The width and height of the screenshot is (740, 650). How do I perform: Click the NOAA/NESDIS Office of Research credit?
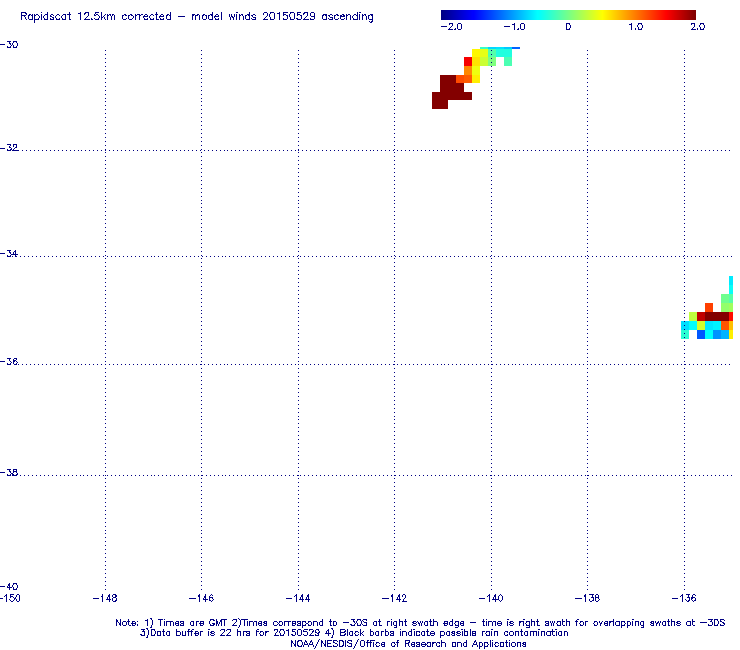(408, 644)
